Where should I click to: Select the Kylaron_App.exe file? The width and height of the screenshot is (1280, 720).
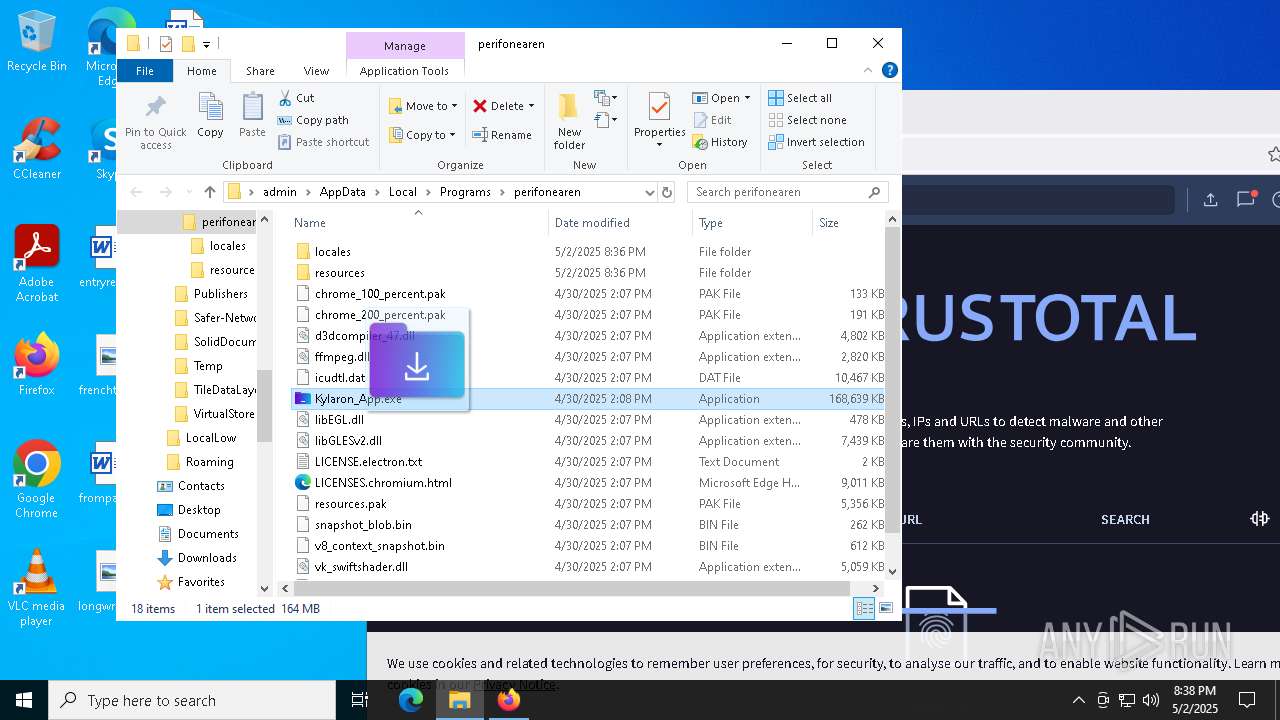588,399
